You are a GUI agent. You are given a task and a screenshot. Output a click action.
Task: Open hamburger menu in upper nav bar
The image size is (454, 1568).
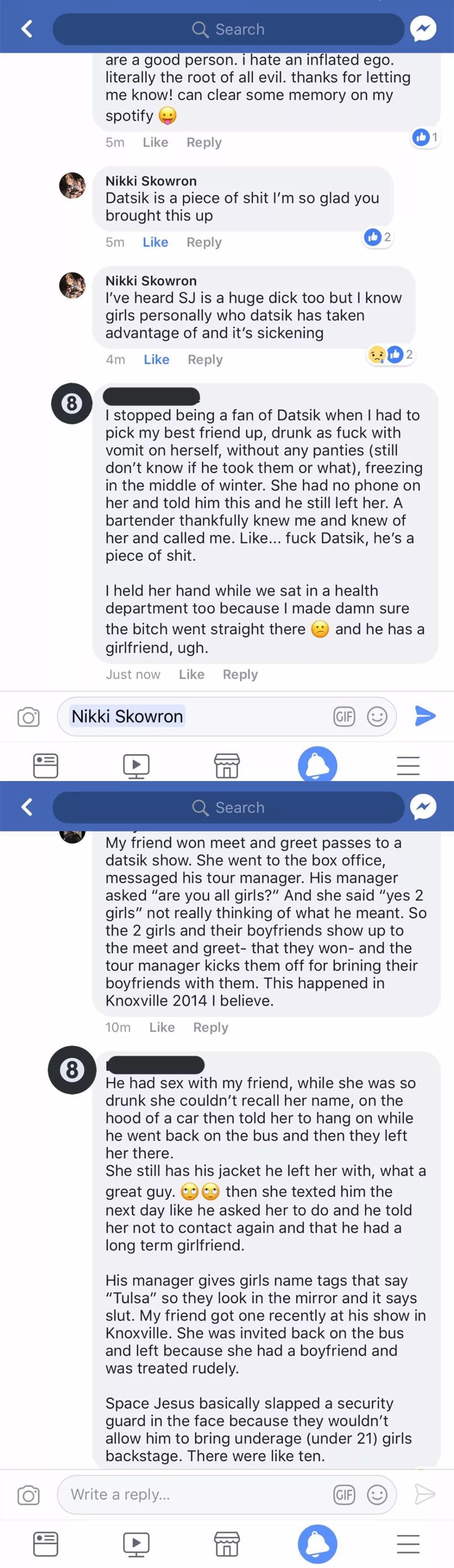408,765
